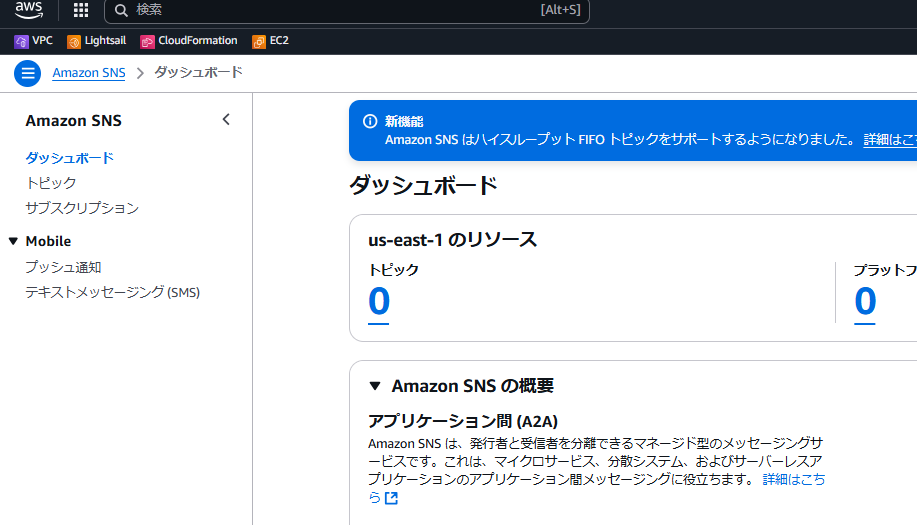Toggle the hamburger navigation menu button
The height and width of the screenshot is (525, 917).
coord(27,74)
